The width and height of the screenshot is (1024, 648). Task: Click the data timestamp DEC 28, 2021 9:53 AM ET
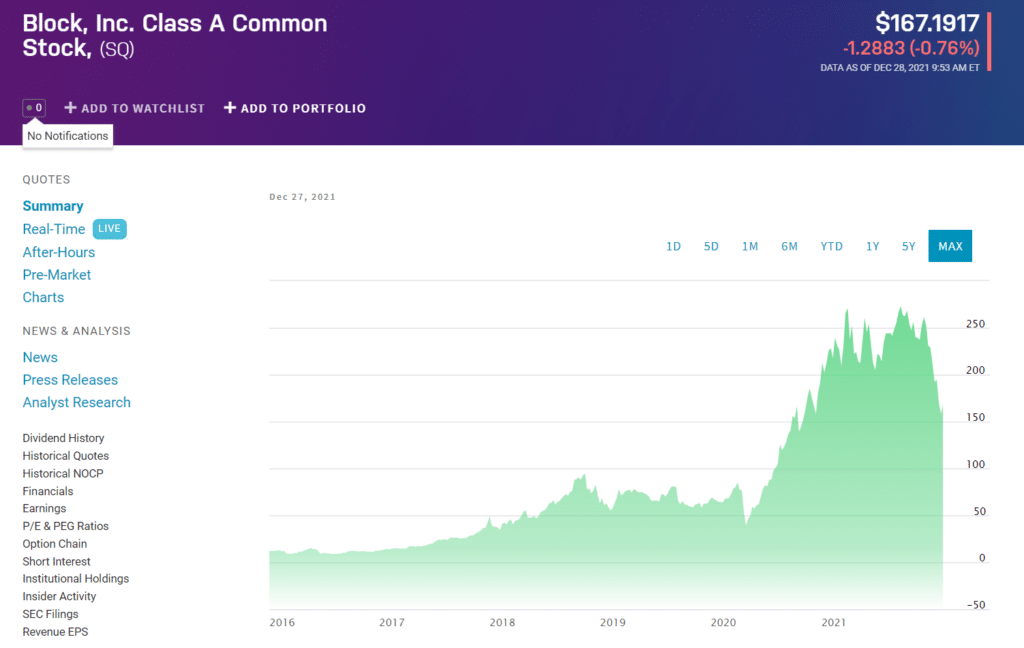[900, 68]
